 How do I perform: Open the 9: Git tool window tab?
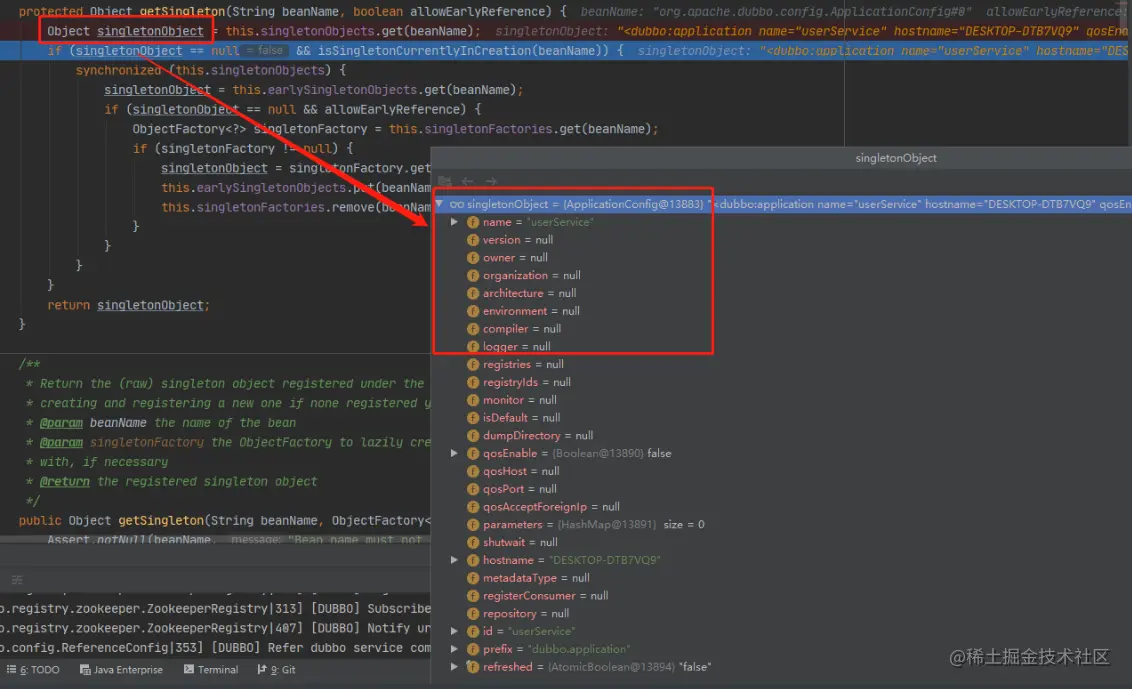[277, 670]
